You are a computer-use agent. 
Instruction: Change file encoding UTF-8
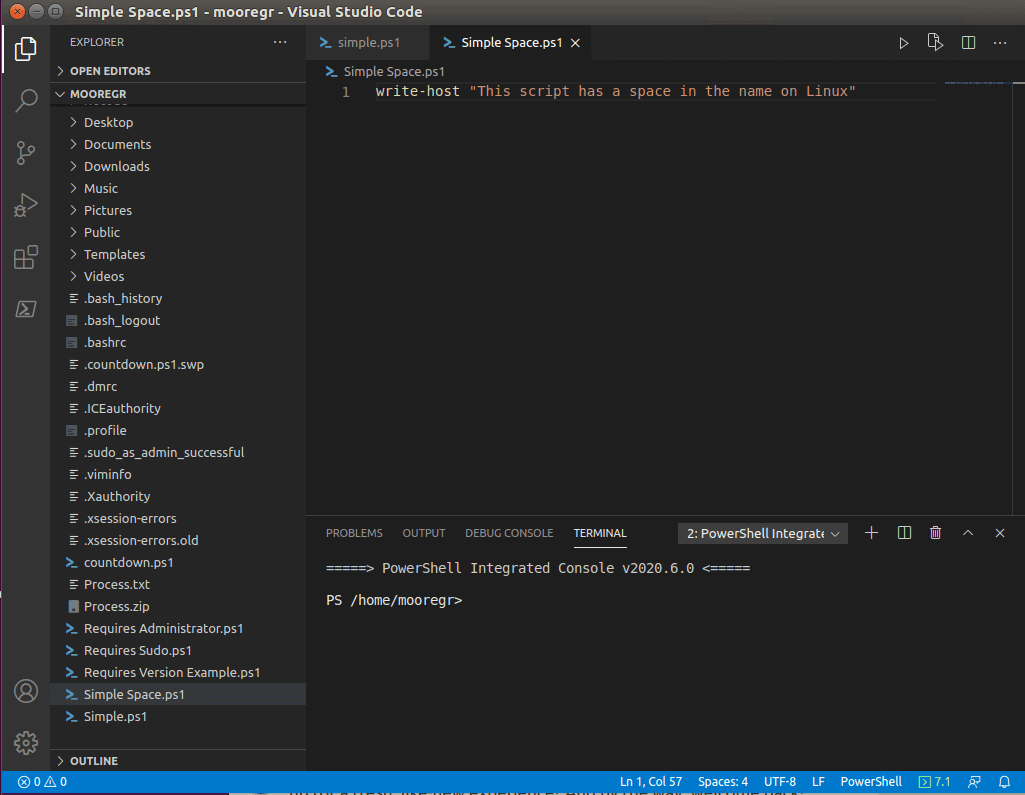tap(780, 781)
